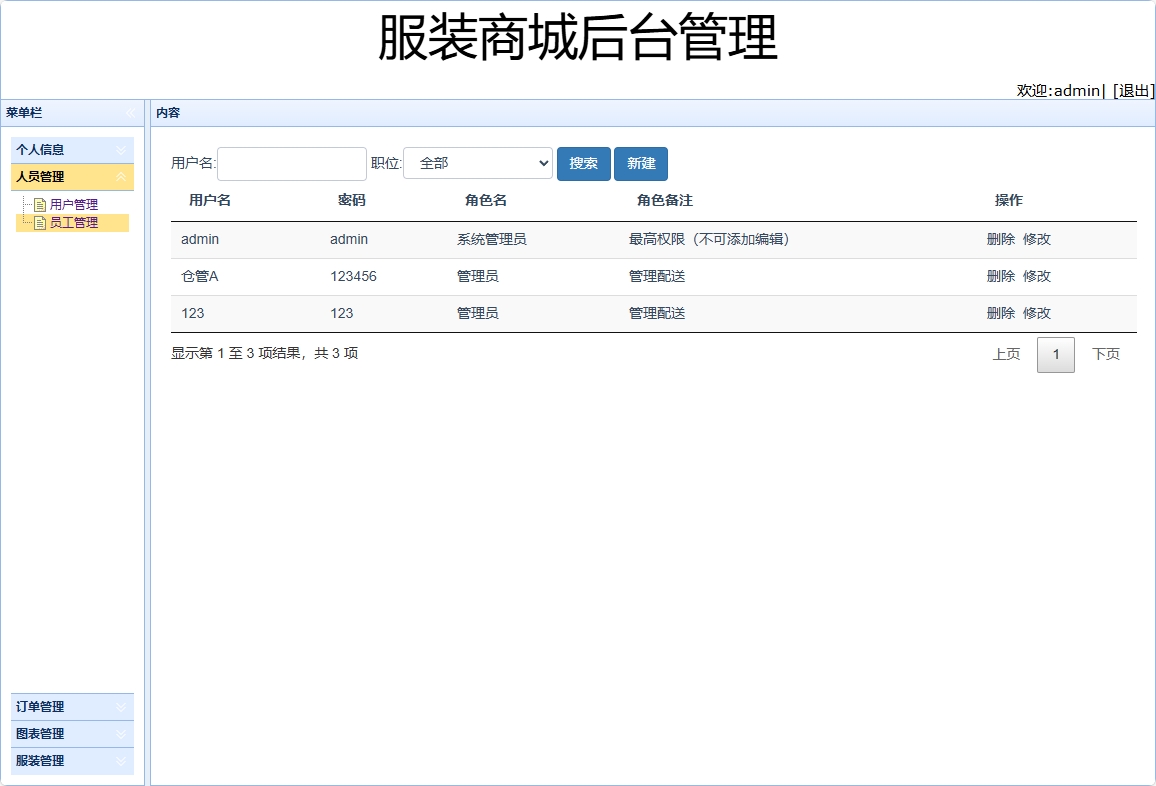The width and height of the screenshot is (1156, 786).
Task: Select the 用户管理 tree item
Action: (74, 203)
